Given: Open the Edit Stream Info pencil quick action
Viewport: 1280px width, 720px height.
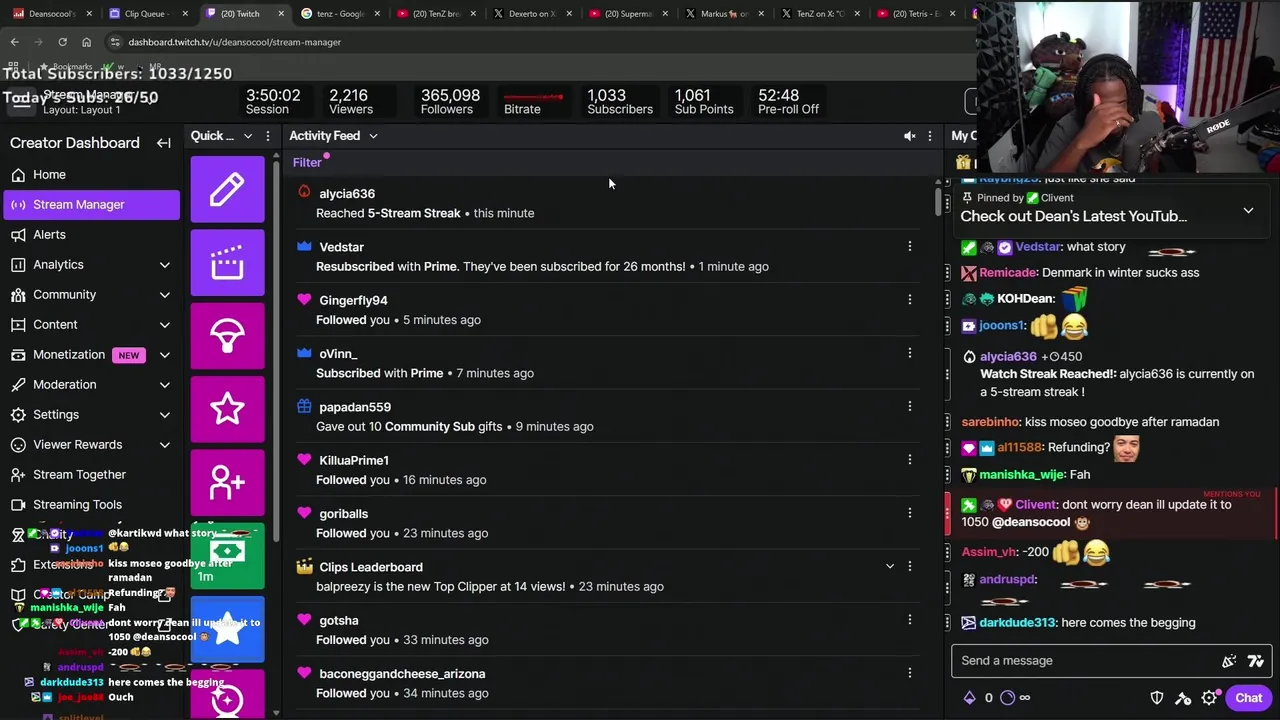Looking at the screenshot, I should pos(227,189).
